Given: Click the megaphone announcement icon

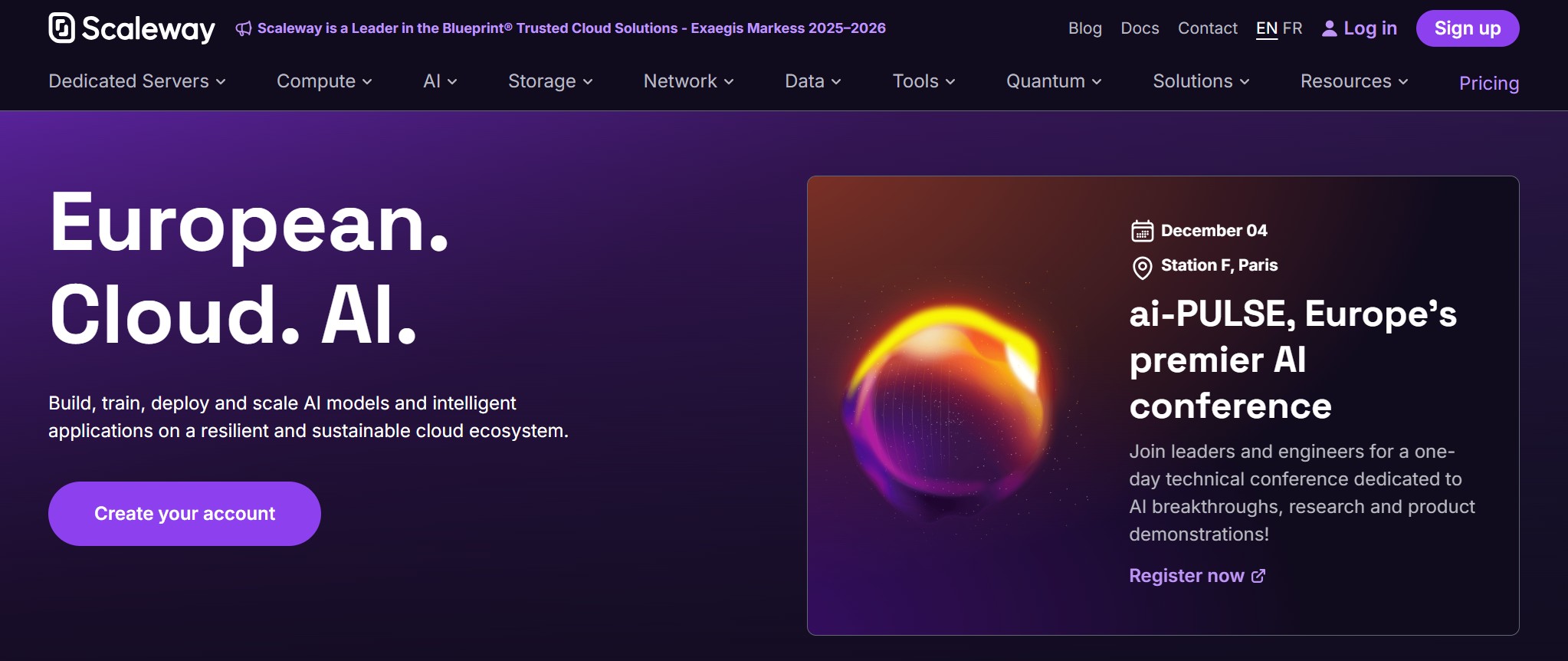Looking at the screenshot, I should pos(244,28).
